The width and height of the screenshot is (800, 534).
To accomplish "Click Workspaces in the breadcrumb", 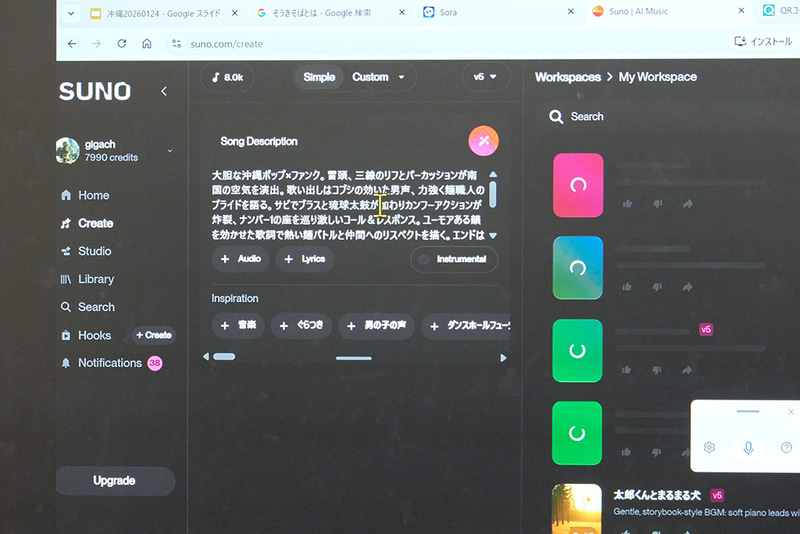I will pos(568,77).
